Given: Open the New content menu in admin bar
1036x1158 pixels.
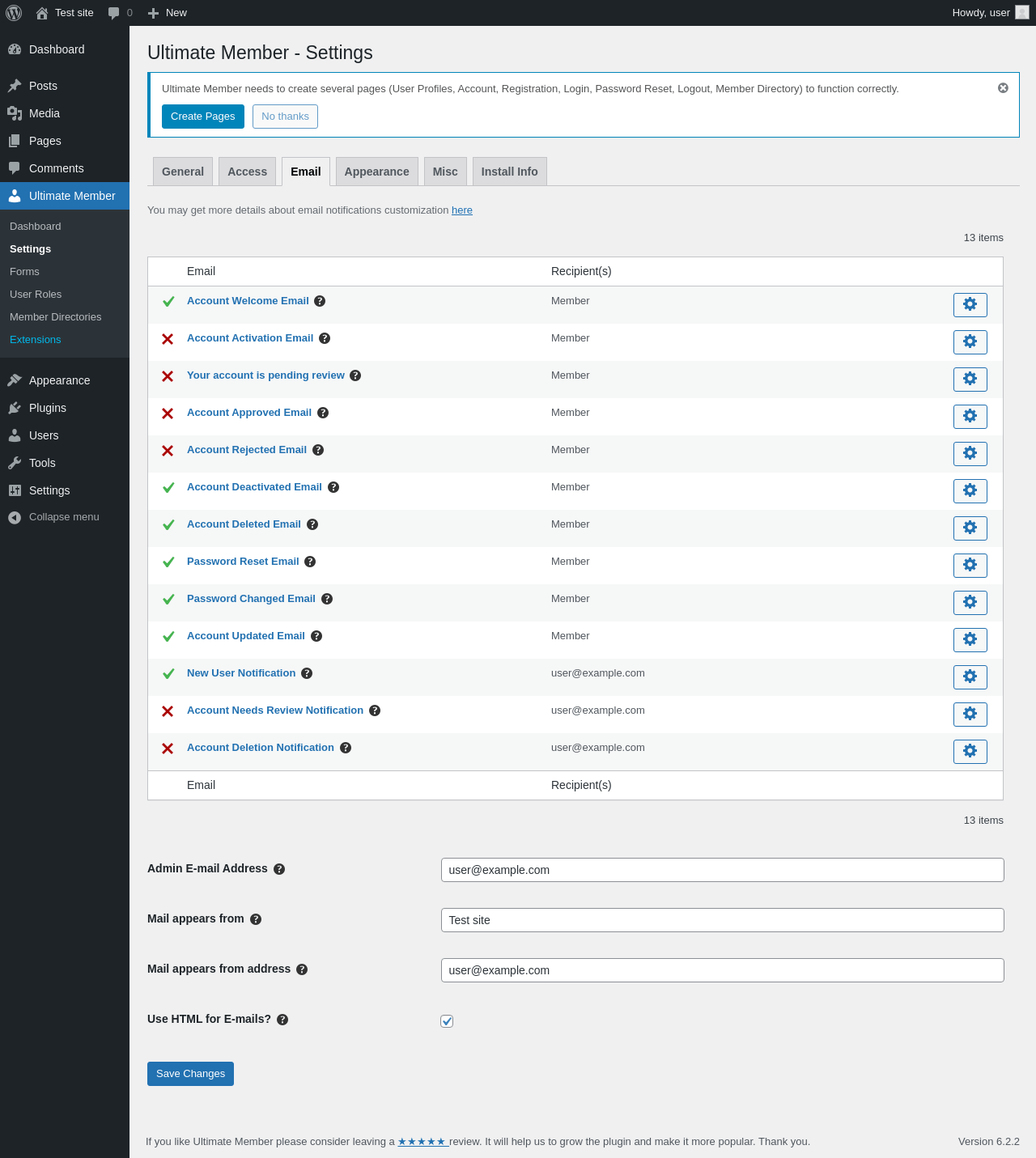Looking at the screenshot, I should coord(168,13).
